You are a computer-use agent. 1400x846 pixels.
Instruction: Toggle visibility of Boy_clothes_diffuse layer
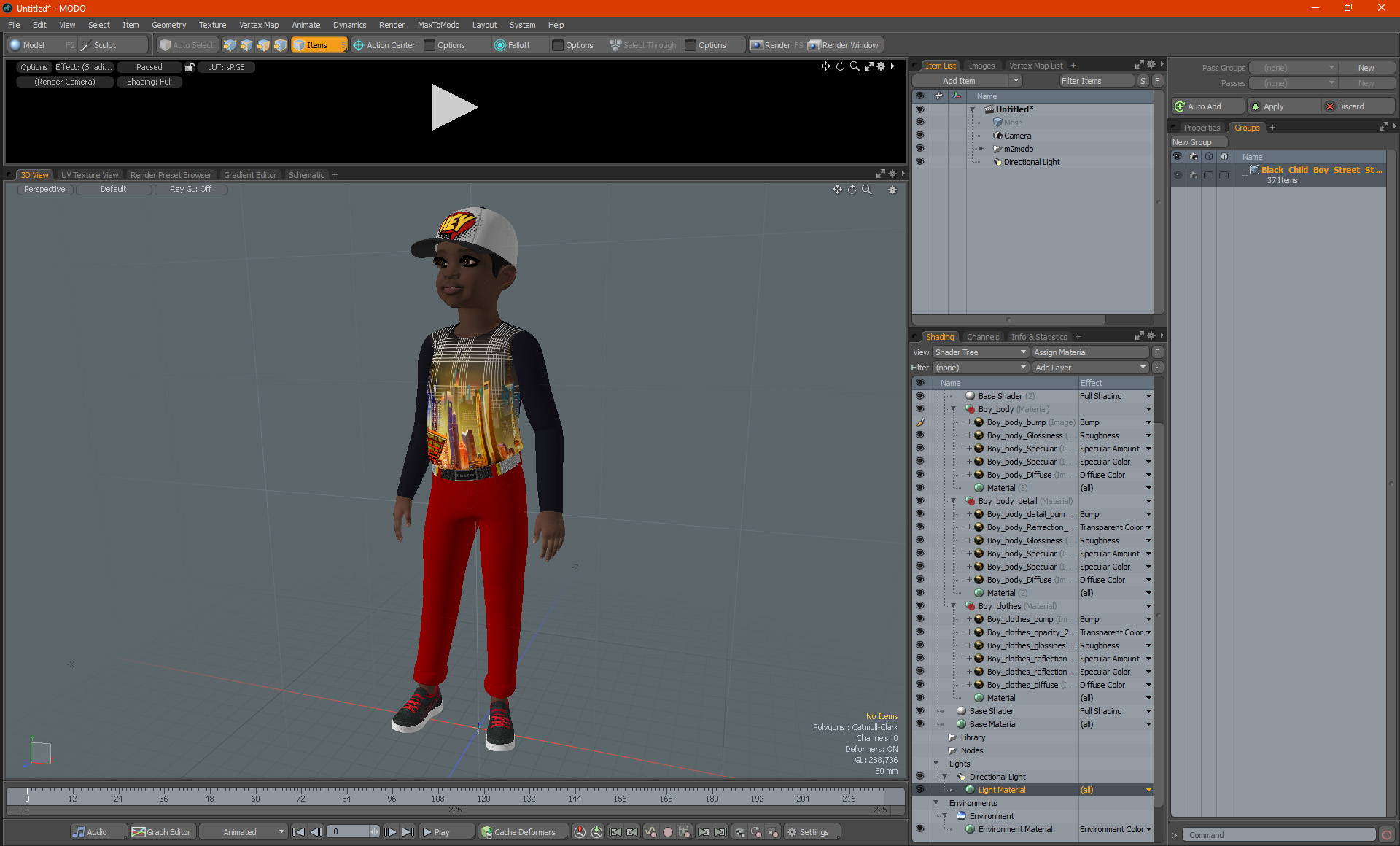tap(919, 685)
